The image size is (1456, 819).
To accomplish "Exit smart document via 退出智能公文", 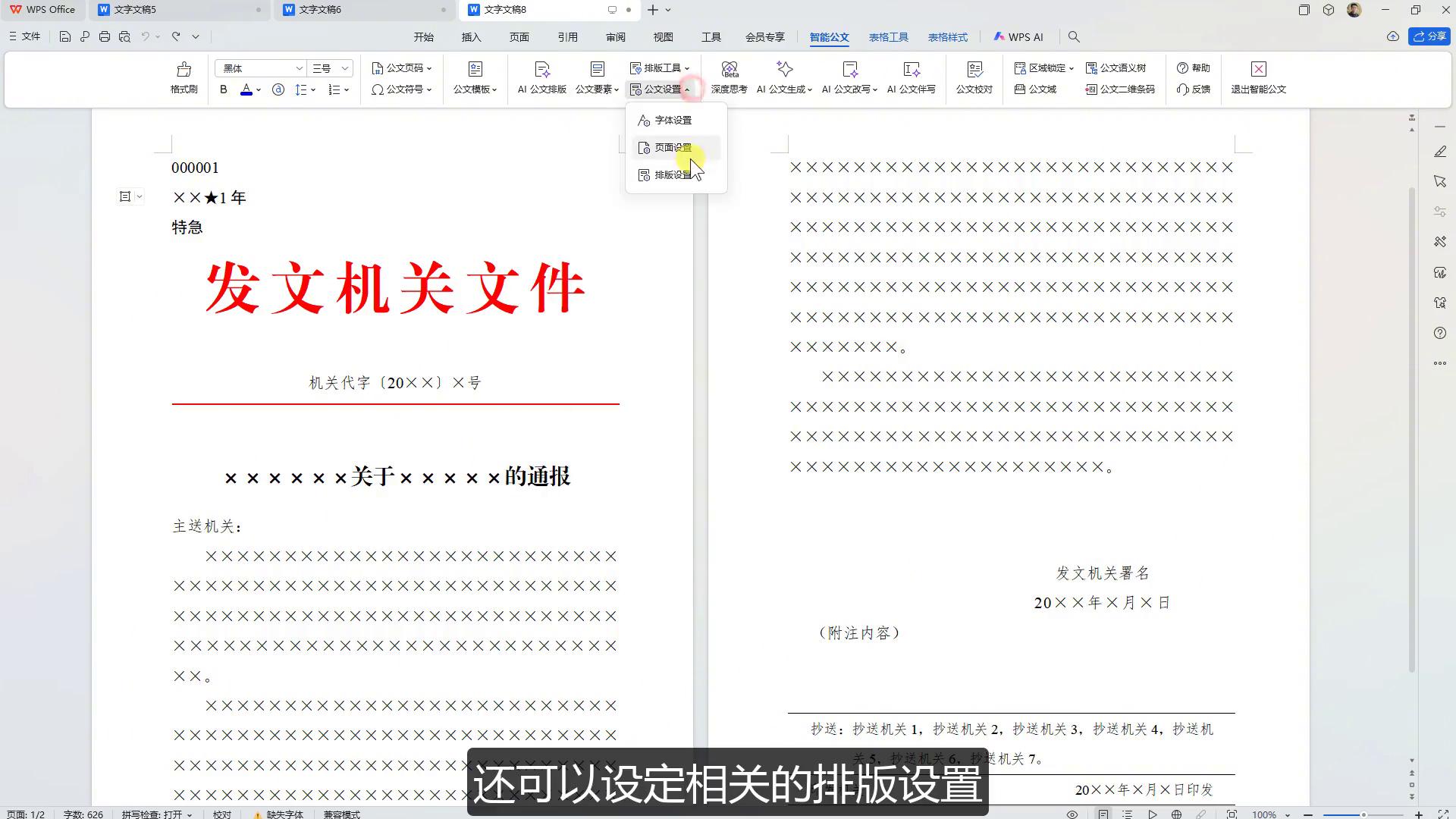I will coord(1257,78).
